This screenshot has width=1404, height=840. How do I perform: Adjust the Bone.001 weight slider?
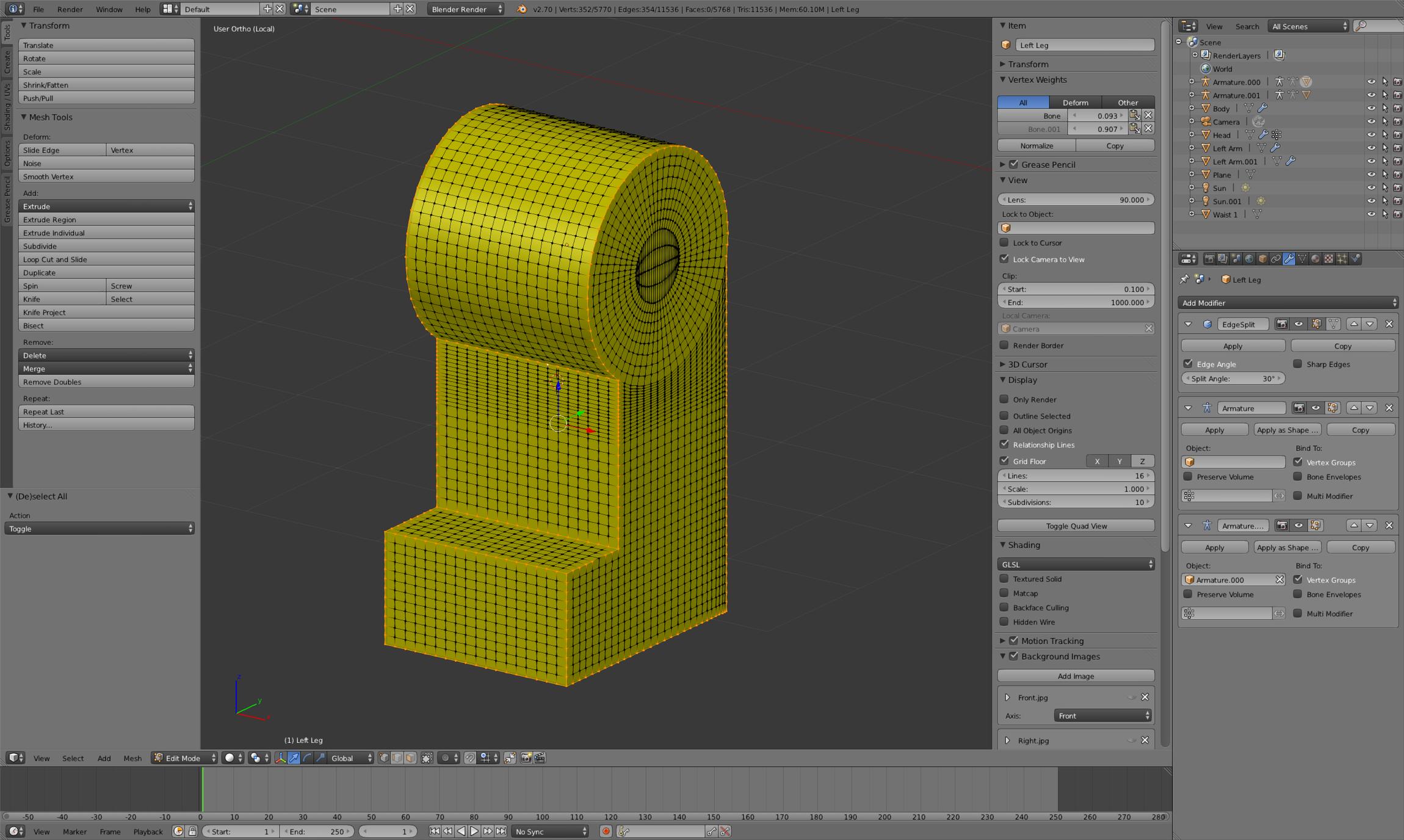click(1099, 129)
